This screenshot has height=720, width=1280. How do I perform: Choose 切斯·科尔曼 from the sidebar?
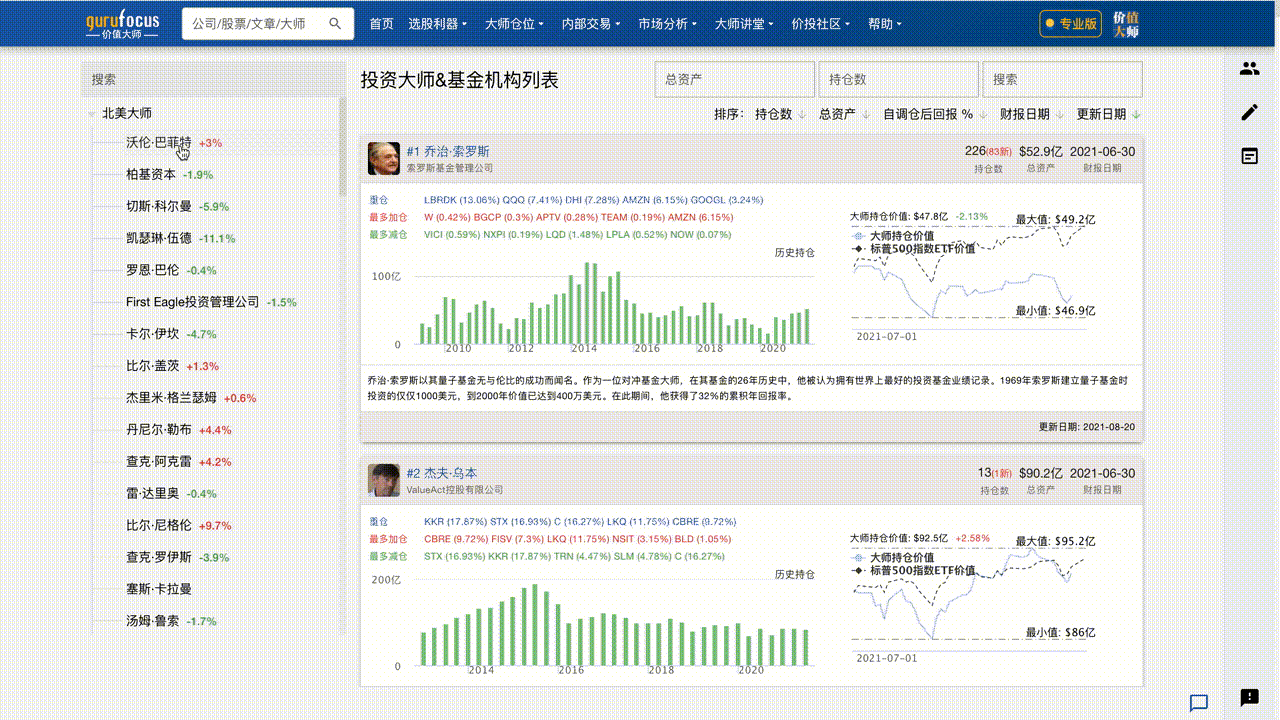click(159, 206)
